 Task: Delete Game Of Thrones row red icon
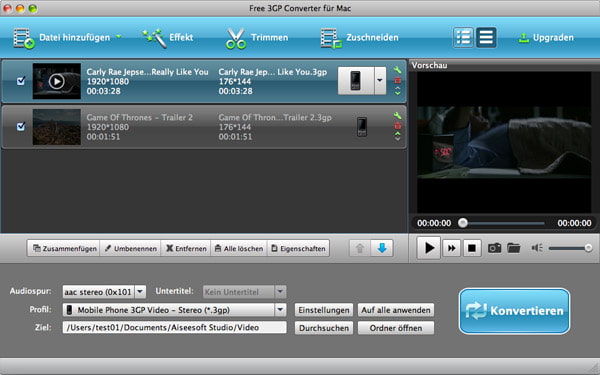point(398,126)
